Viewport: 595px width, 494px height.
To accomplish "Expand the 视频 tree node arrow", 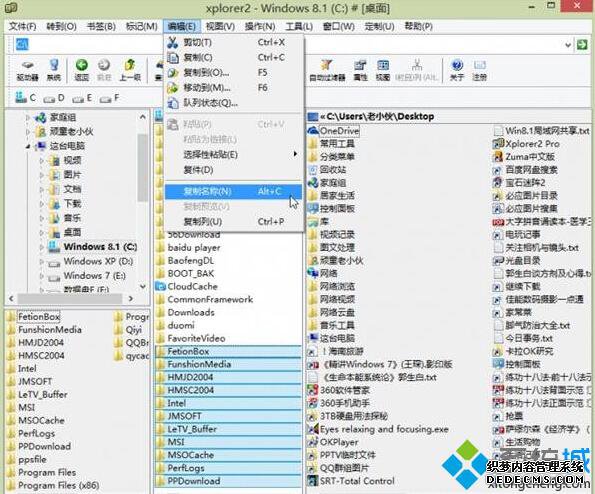I will (41, 160).
